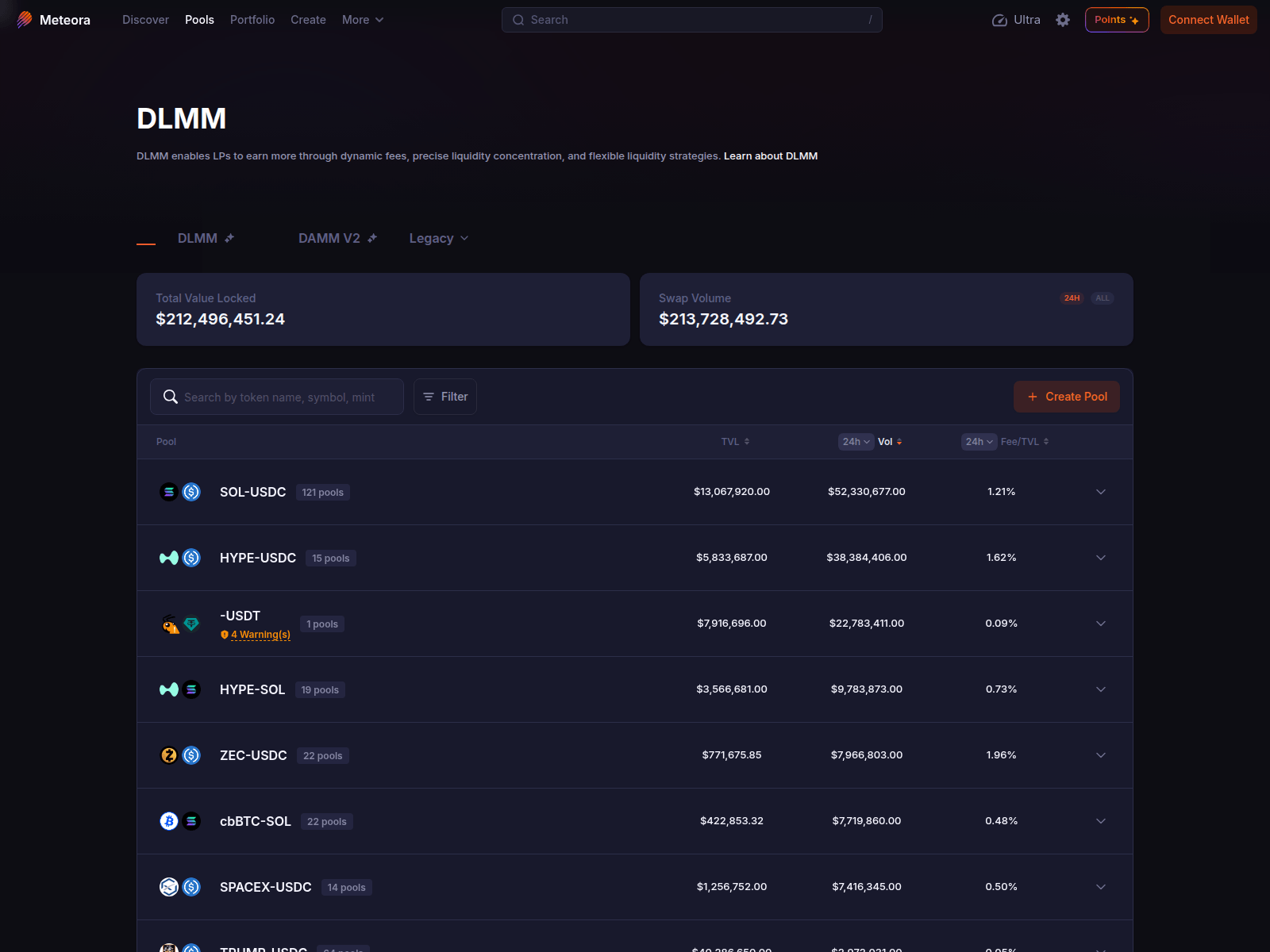Click the 121 pools badge

coord(323,493)
